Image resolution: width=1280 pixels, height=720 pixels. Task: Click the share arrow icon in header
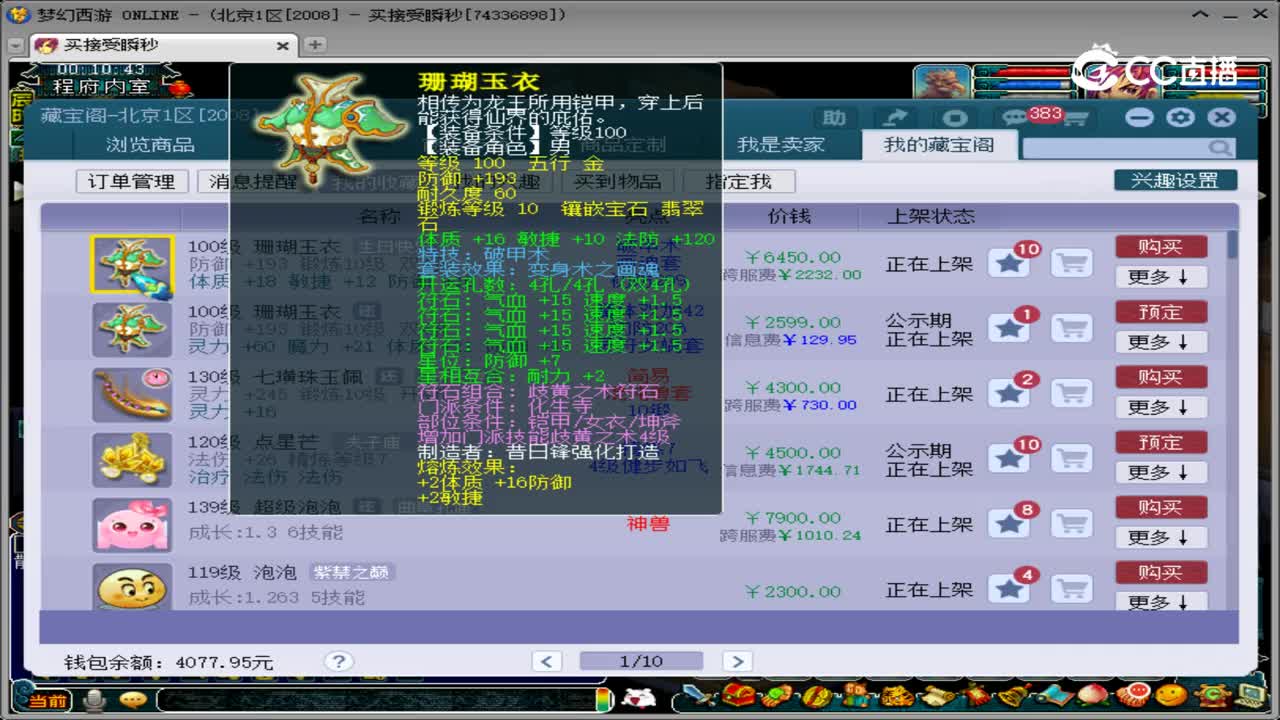[895, 118]
